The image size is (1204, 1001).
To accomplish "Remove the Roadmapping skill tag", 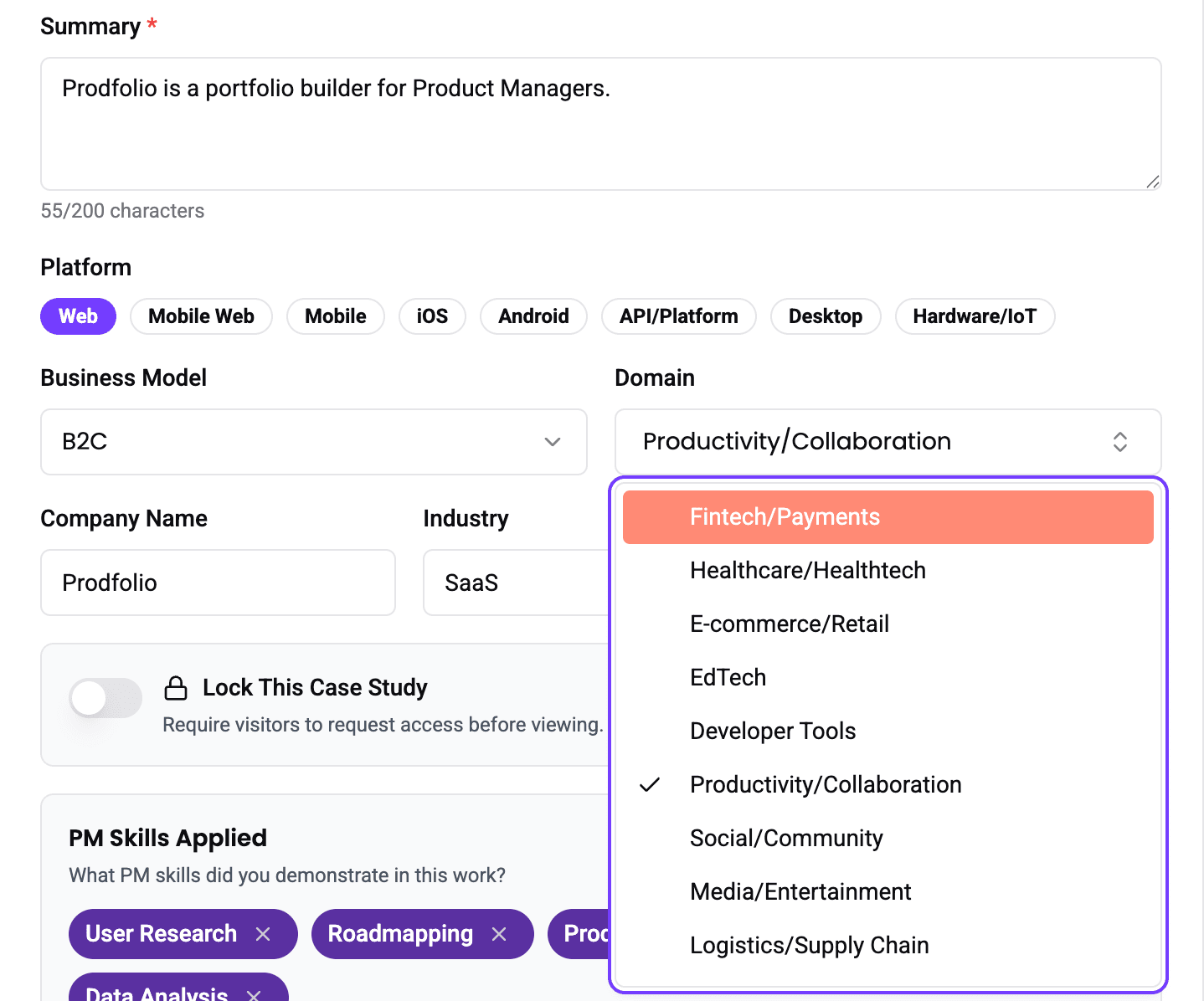I will 499,934.
